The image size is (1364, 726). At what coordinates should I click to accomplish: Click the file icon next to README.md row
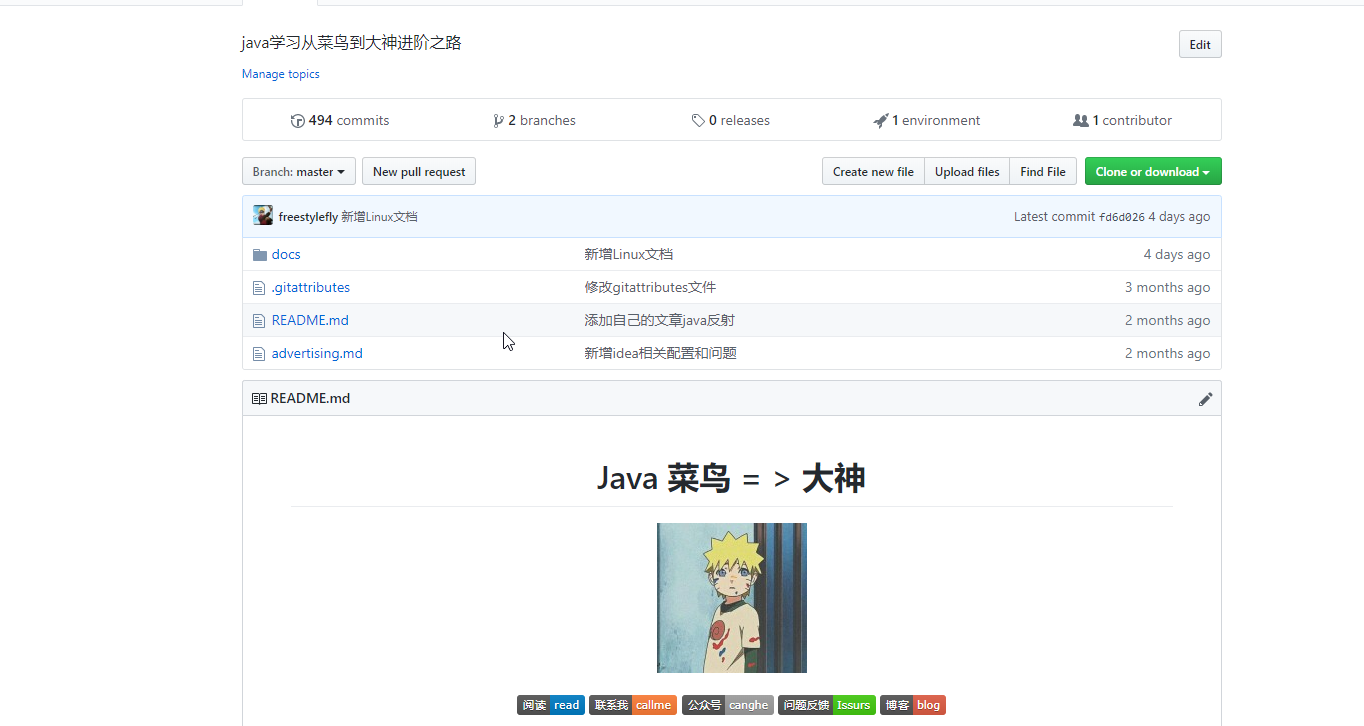click(x=258, y=320)
